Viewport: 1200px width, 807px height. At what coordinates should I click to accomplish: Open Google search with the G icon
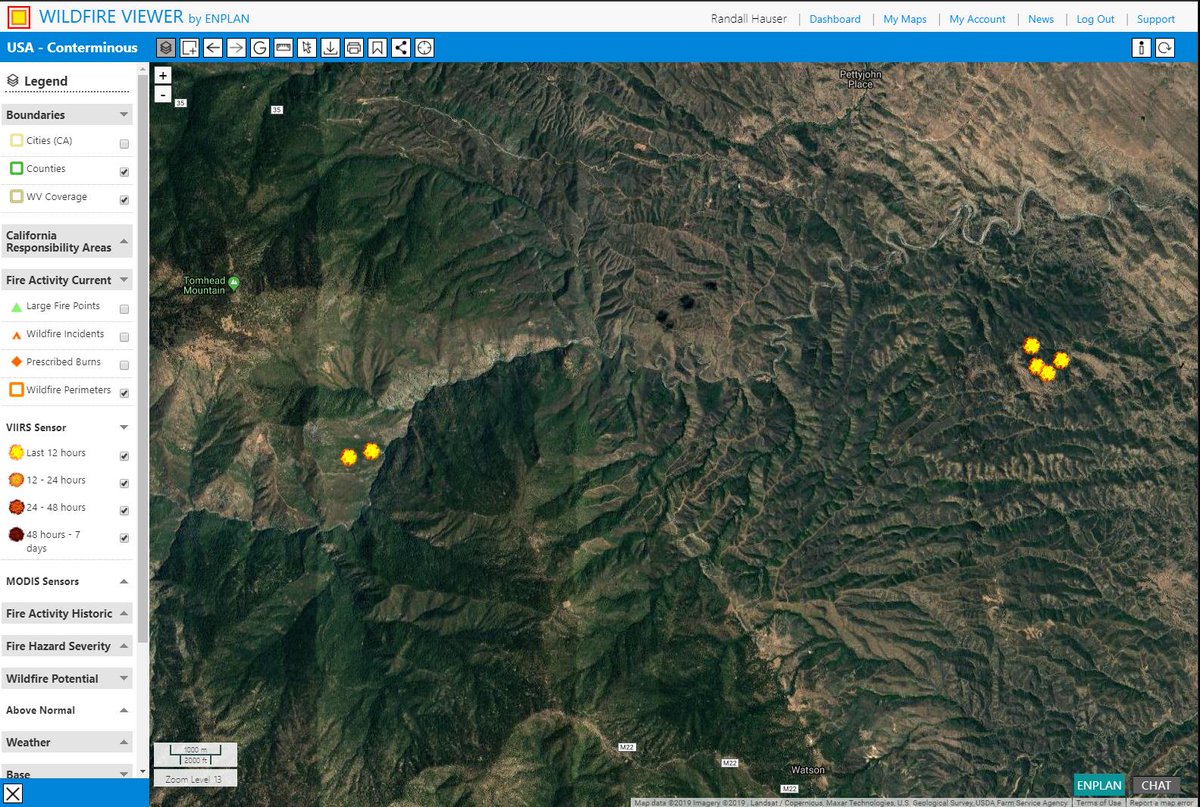click(260, 47)
